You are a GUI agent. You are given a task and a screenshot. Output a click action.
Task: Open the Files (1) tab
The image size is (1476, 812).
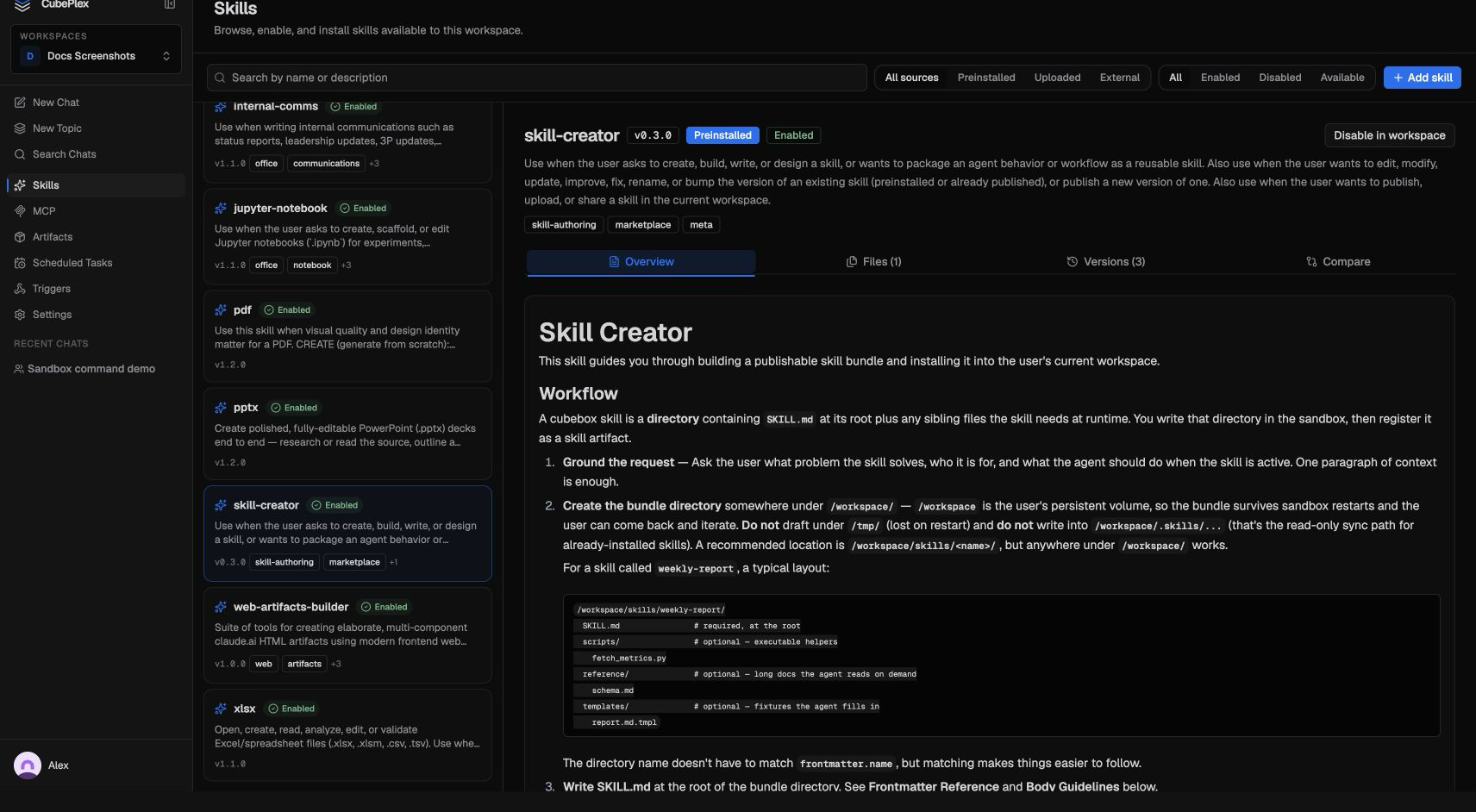coord(873,262)
